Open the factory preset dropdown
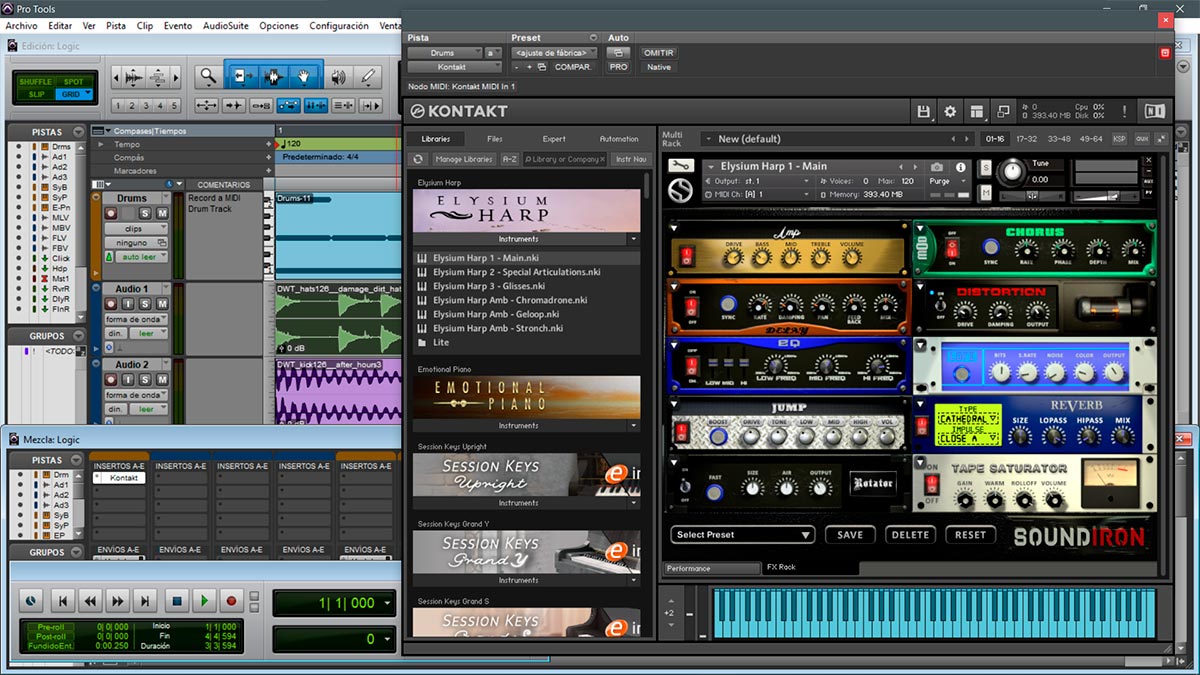Screen dimensions: 1200x675 click(554, 53)
